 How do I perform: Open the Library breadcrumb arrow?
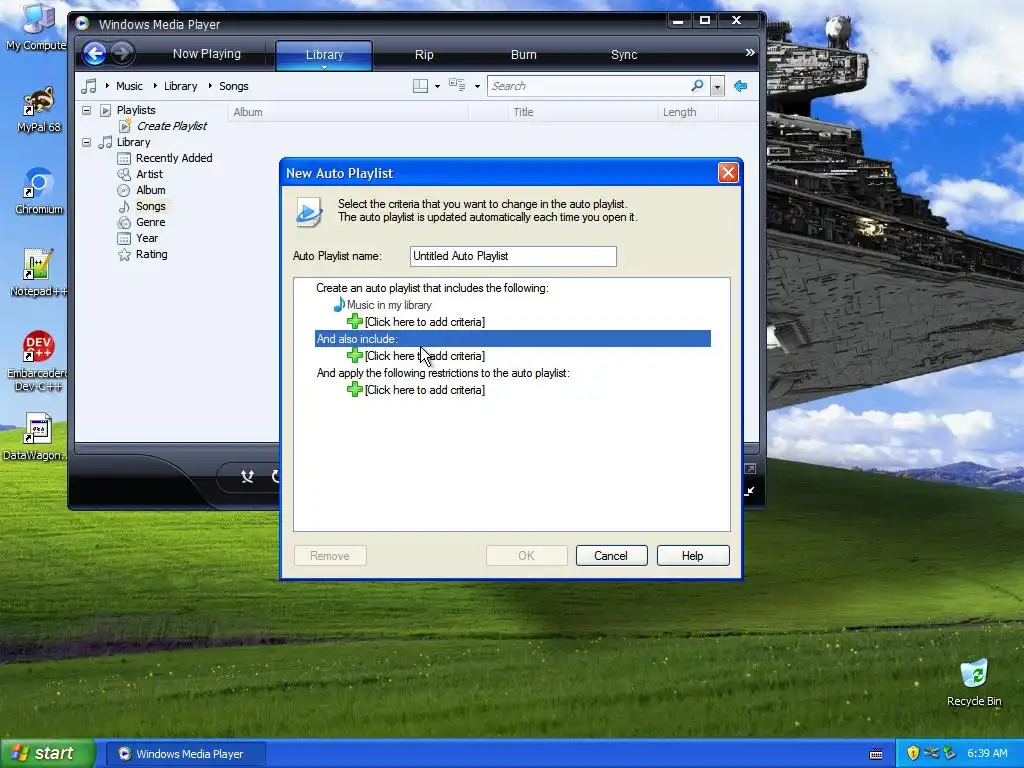click(x=155, y=86)
